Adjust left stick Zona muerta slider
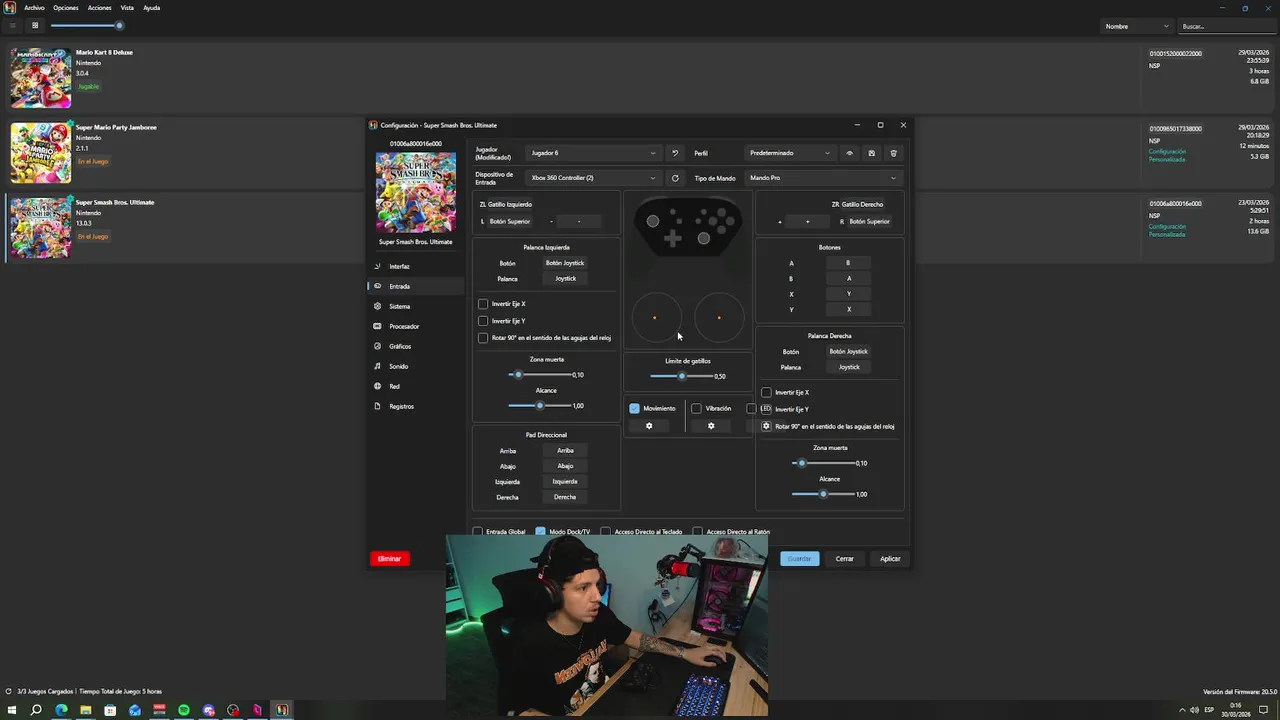Screen dimensions: 1280x720 point(540,375)
